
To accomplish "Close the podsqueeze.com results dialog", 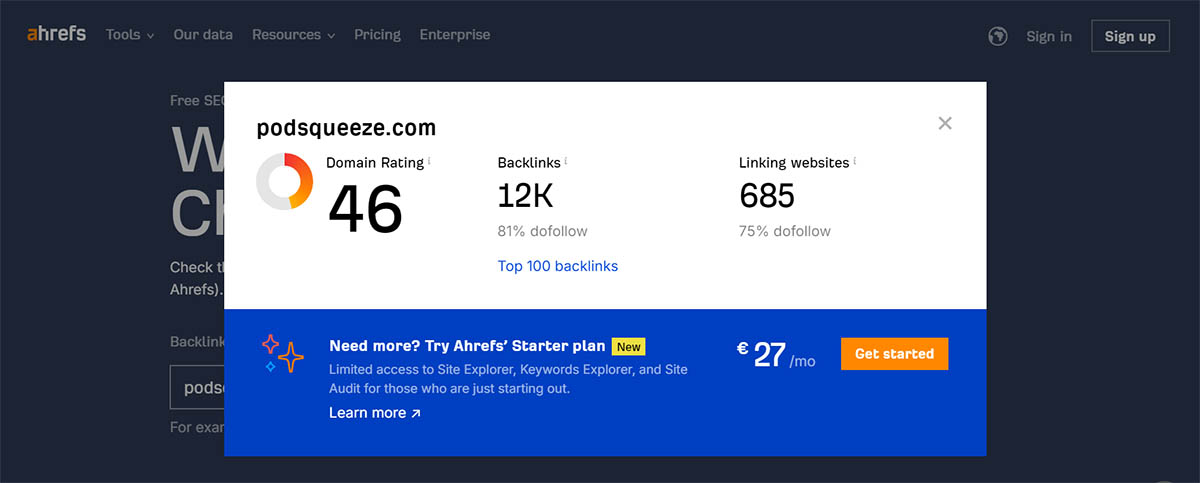I will point(945,123).
